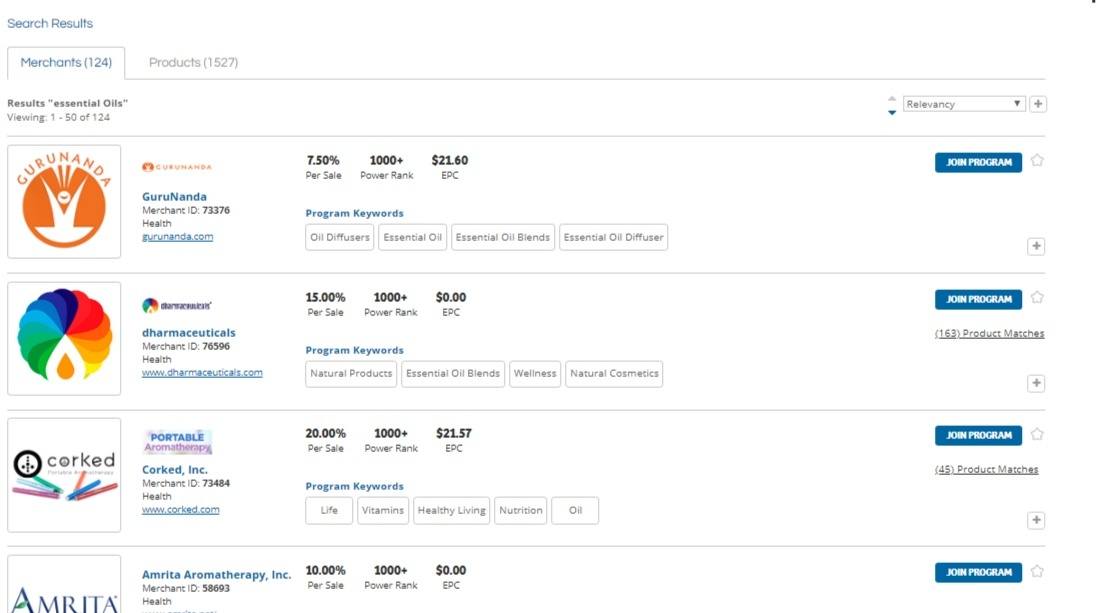Sort ascending with the up arrow
Image resolution: width=1100 pixels, height=613 pixels.
point(892,98)
